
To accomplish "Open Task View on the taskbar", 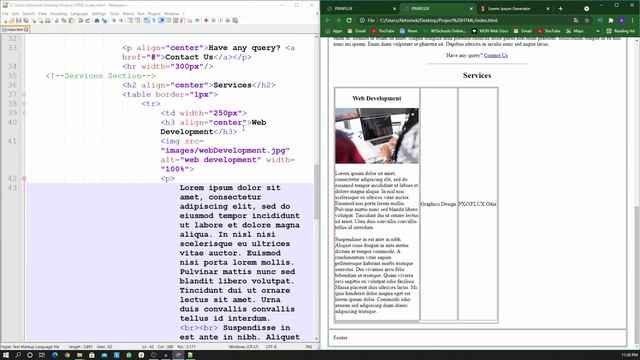I will [42, 355].
